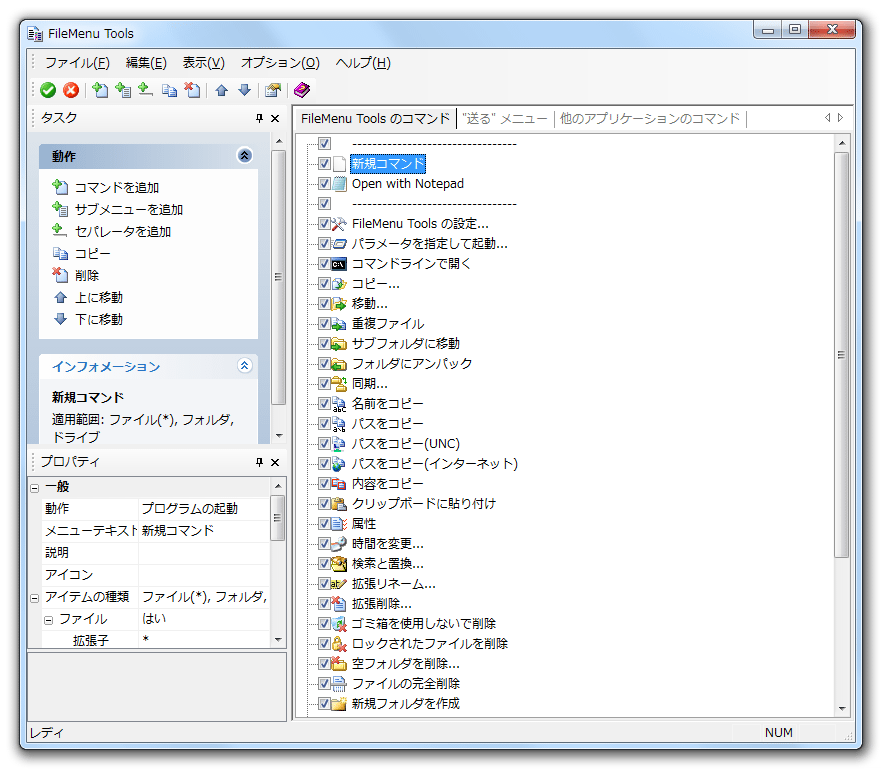Uncheck the 拡張リネーム checkbox

point(324,584)
